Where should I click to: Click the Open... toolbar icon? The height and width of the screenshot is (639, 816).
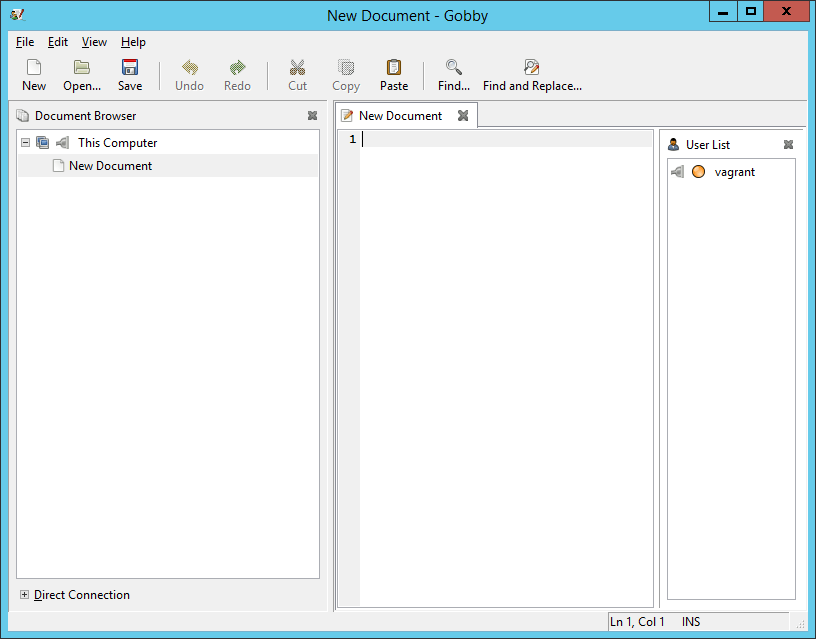[82, 68]
